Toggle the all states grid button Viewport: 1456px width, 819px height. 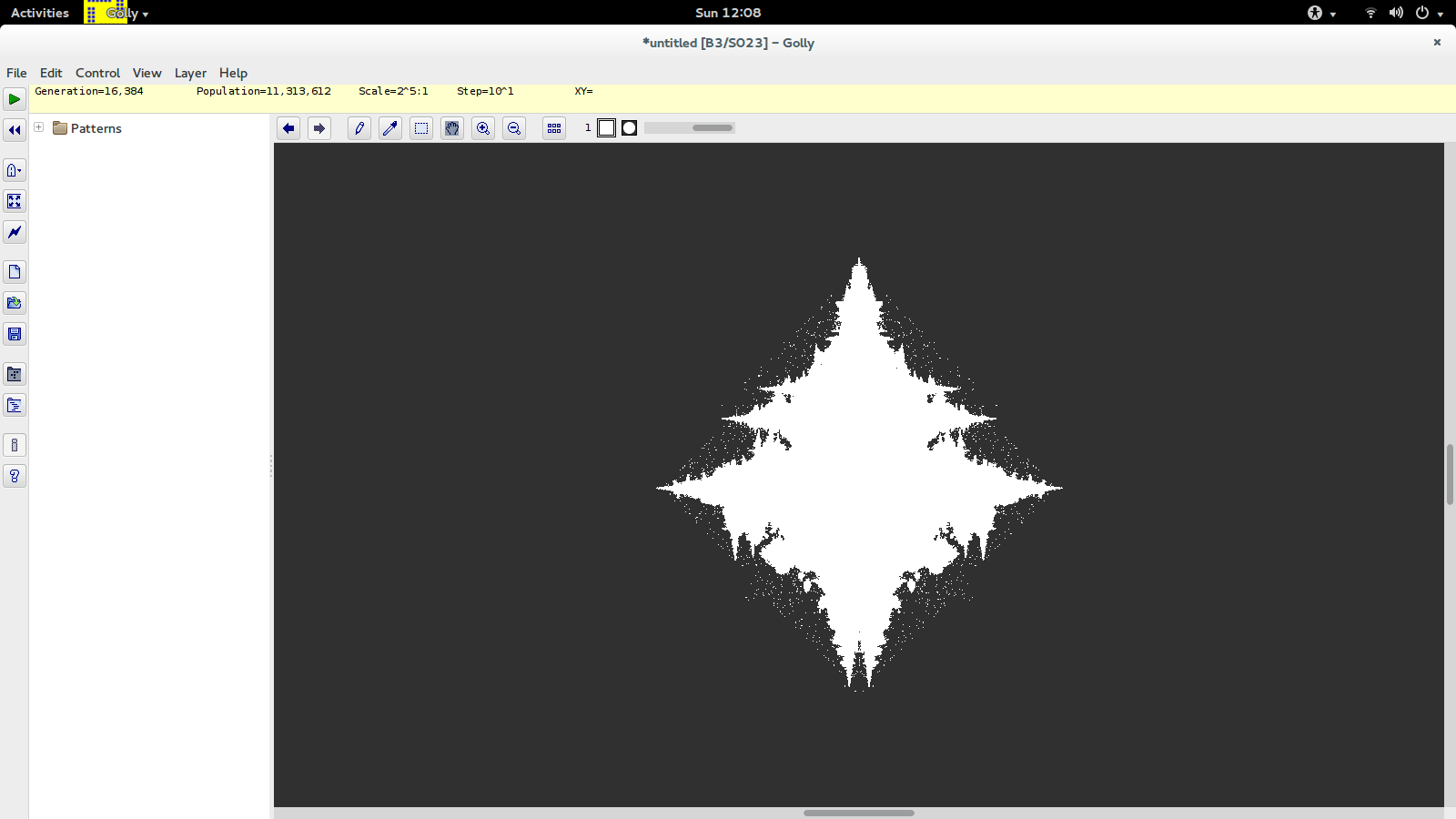[554, 128]
